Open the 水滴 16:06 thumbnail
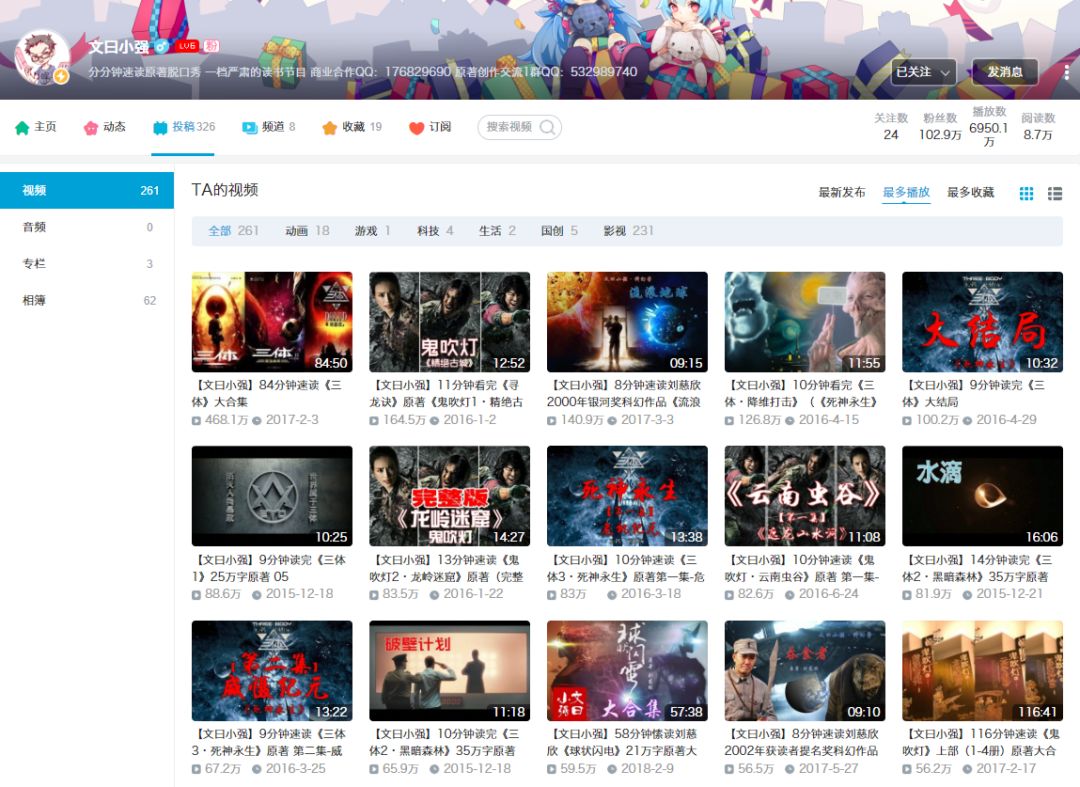Viewport: 1080px width, 787px height. click(x=983, y=496)
